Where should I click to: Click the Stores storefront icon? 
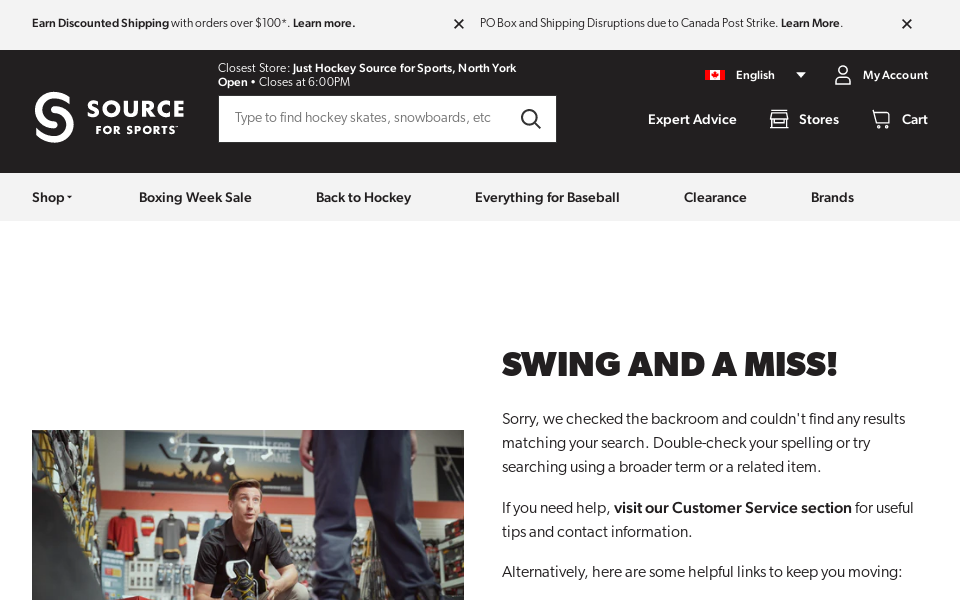coord(779,119)
